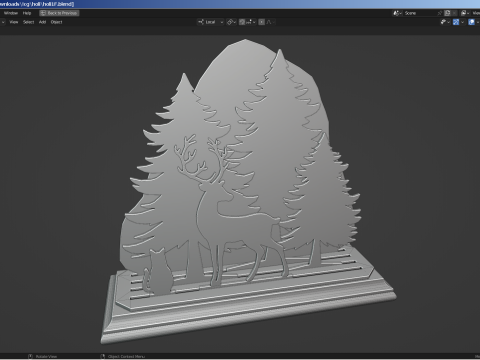Click the Rotate View status hint

(x=42, y=356)
